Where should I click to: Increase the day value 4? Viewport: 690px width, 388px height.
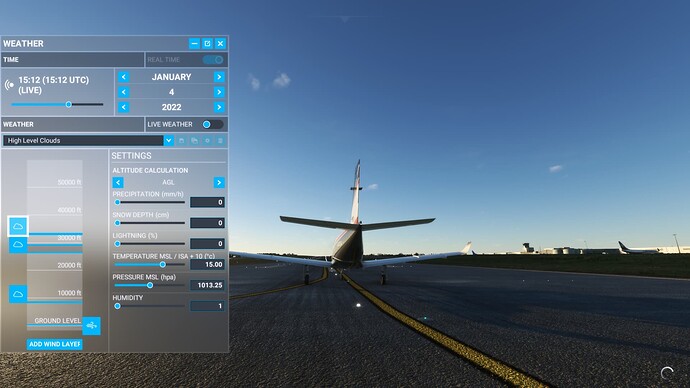click(219, 92)
